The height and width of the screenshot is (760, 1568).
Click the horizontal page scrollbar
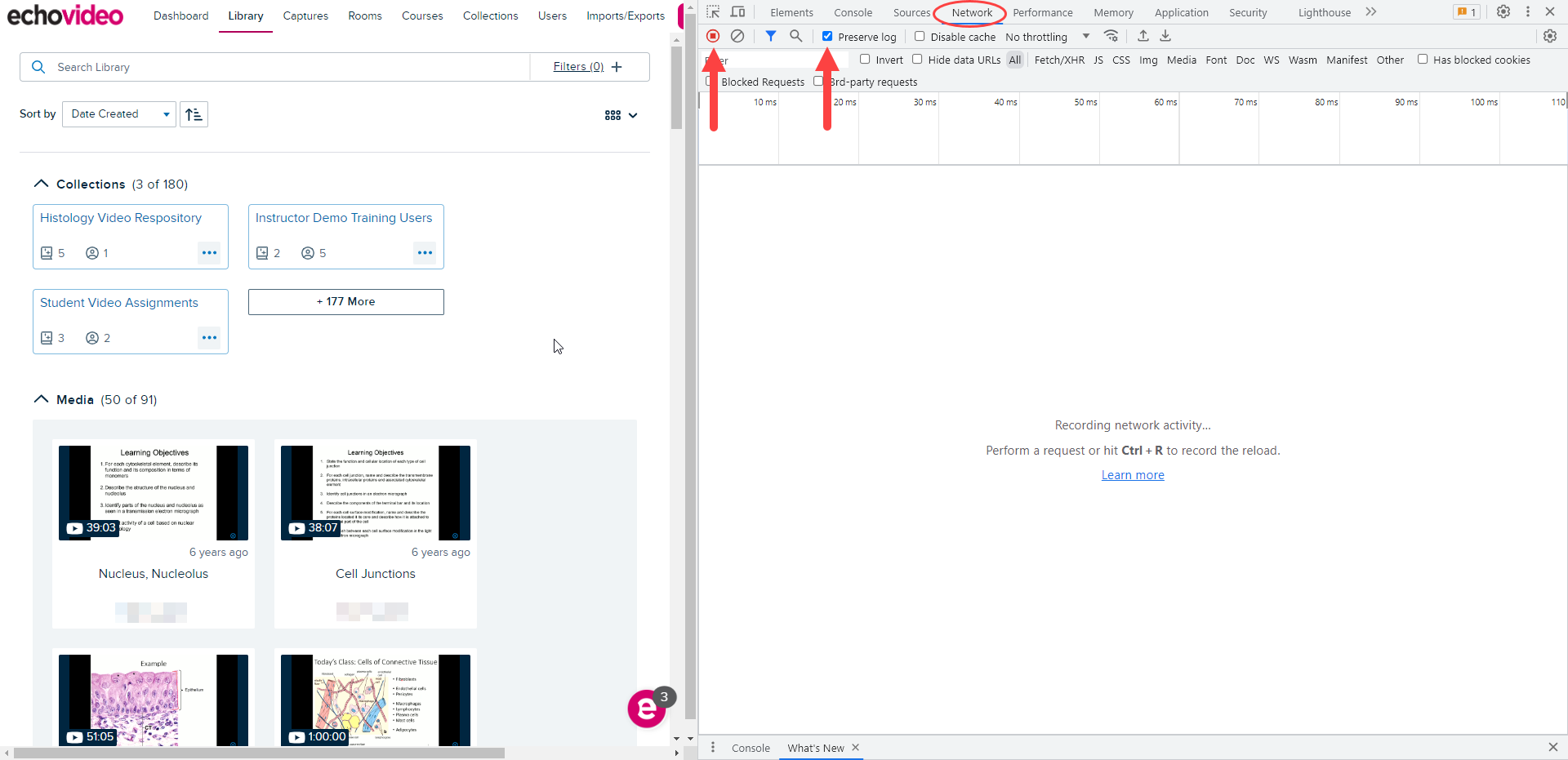pyautogui.click(x=259, y=753)
